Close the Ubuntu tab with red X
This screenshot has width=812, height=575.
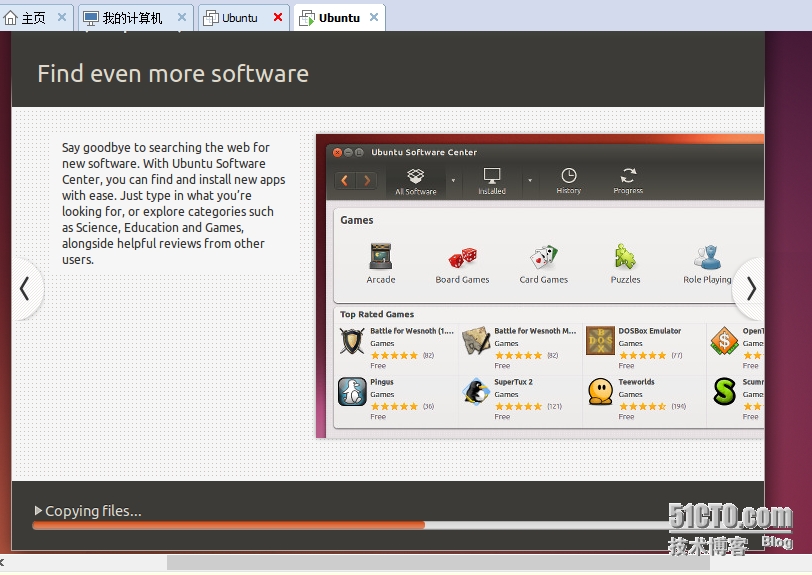pyautogui.click(x=278, y=17)
